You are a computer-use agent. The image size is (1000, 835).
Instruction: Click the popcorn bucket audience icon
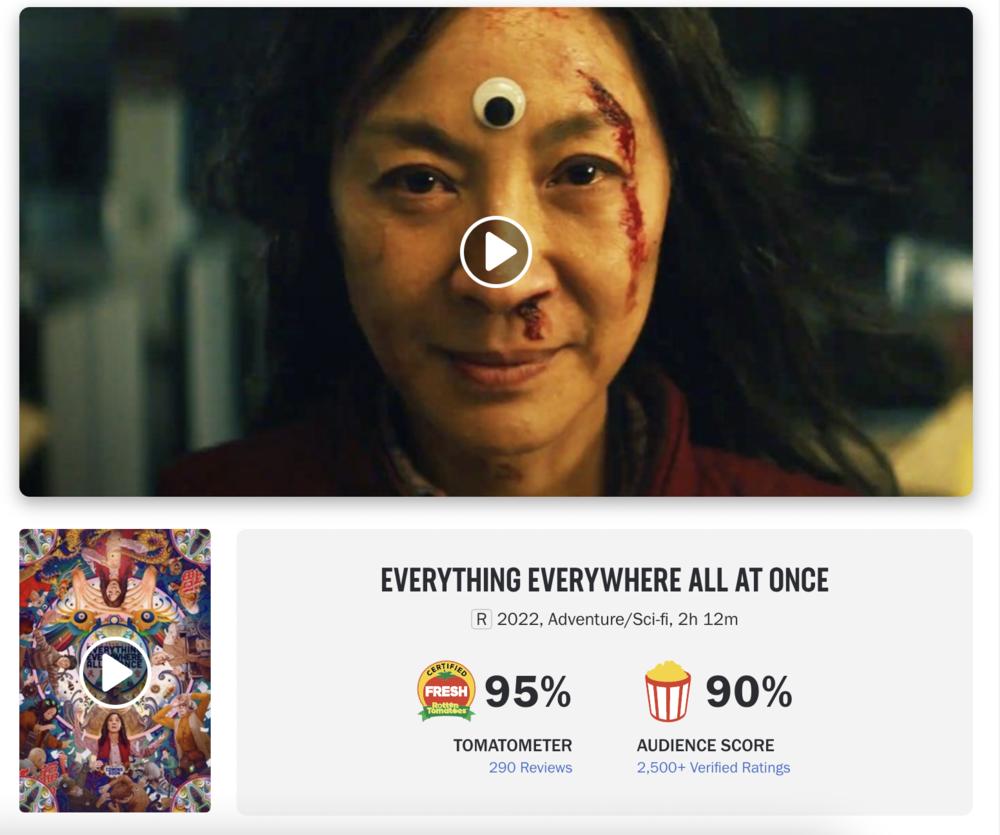coord(667,691)
